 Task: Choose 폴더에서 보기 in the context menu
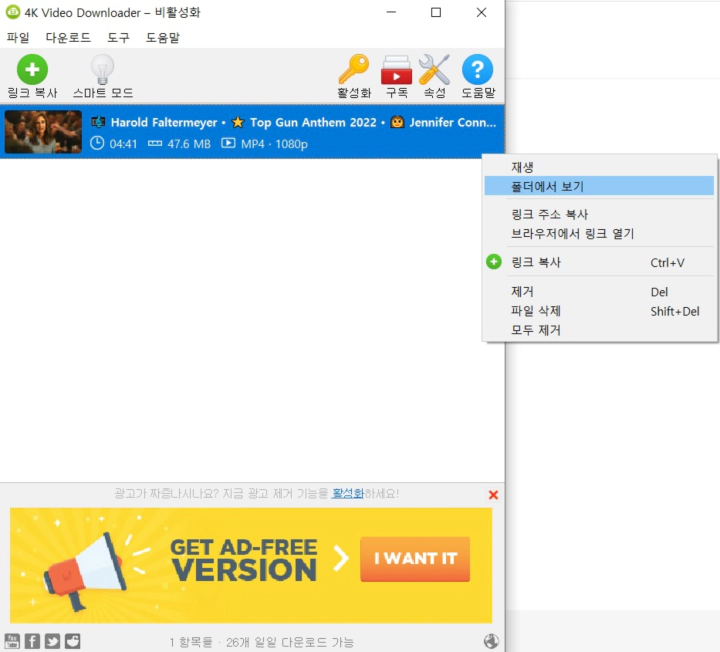tap(599, 186)
